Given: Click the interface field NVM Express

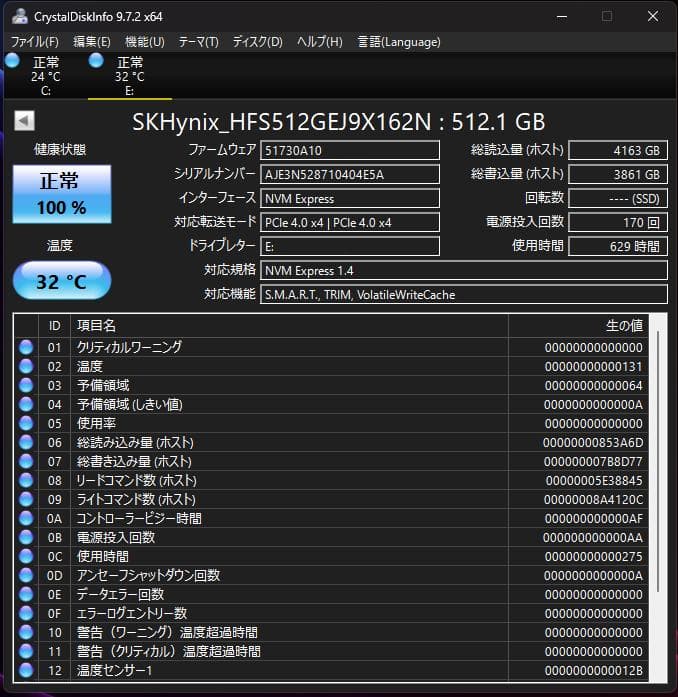Looking at the screenshot, I should click(350, 198).
